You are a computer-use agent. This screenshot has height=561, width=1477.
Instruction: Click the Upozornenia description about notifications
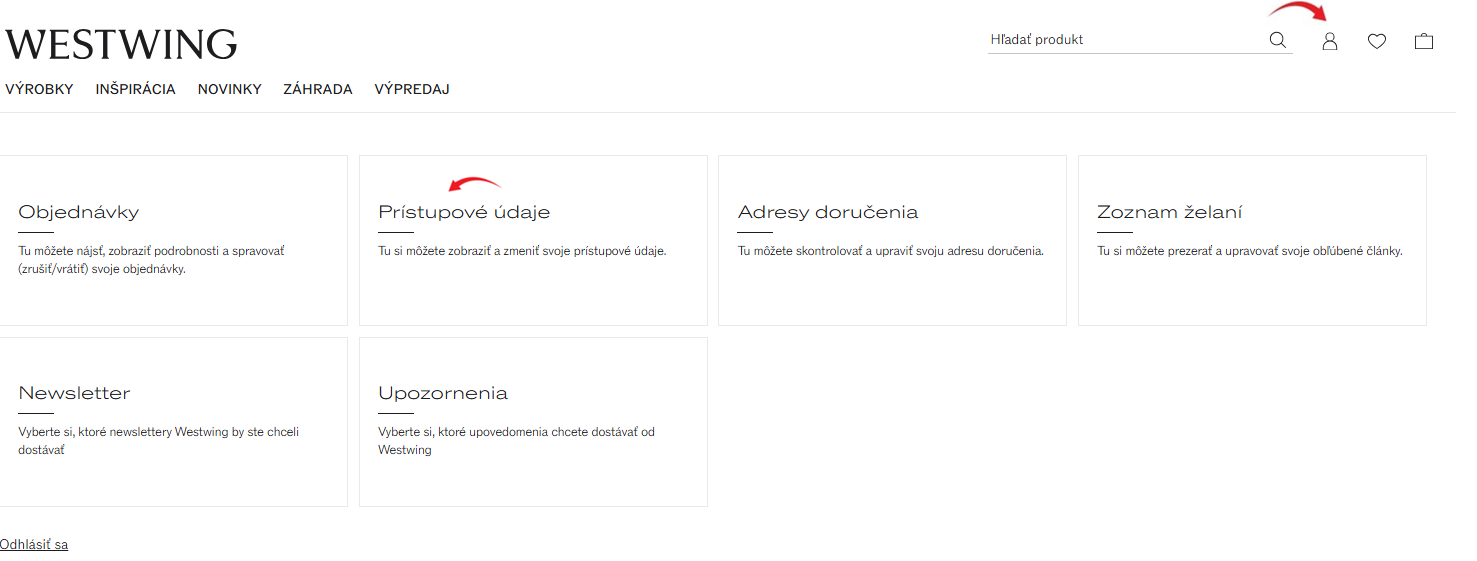(516, 441)
